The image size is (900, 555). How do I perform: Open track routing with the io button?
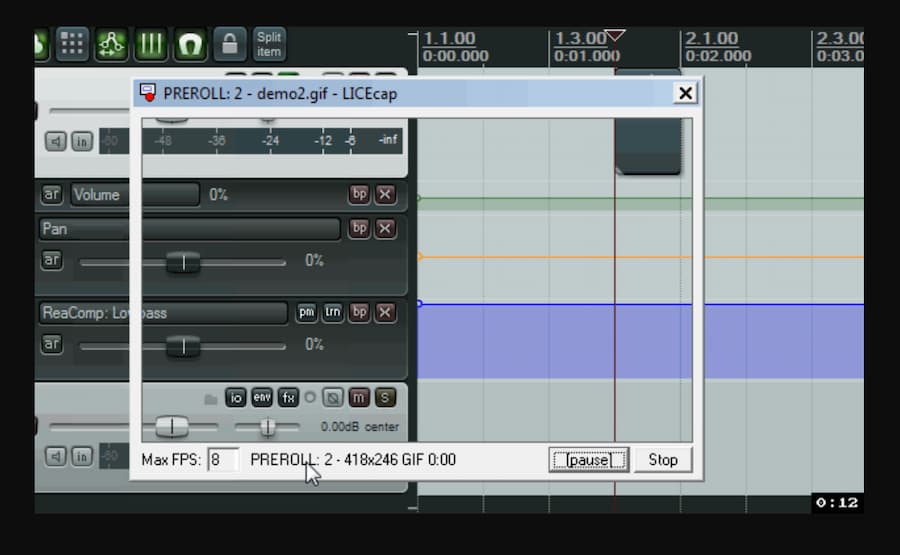tap(236, 398)
